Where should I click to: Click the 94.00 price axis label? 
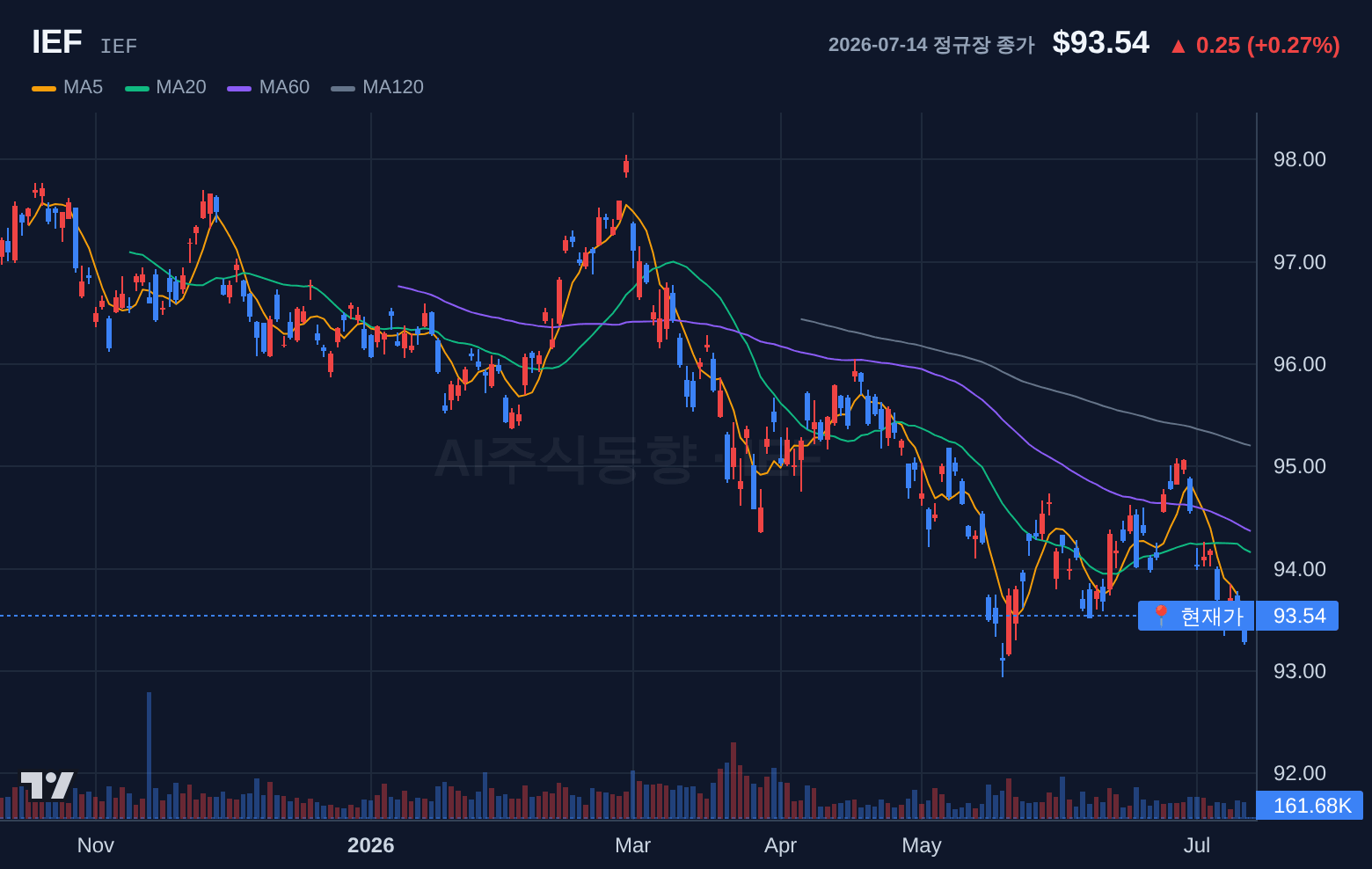point(1300,569)
